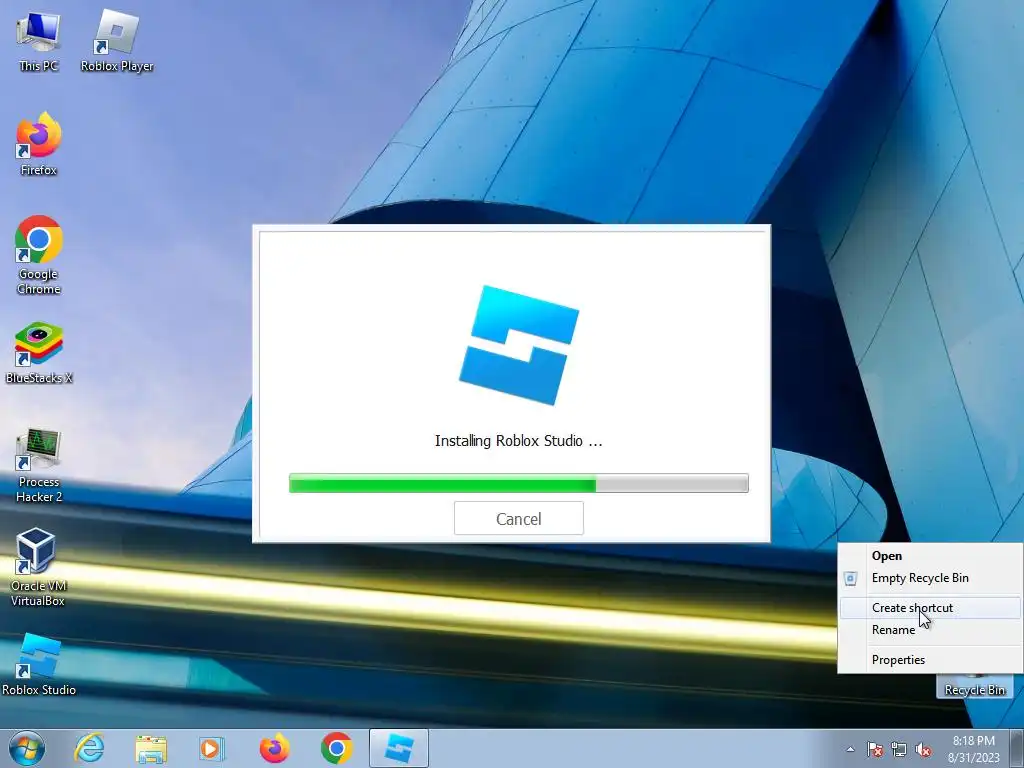Choose Create shortcut in context menu

tap(931, 608)
